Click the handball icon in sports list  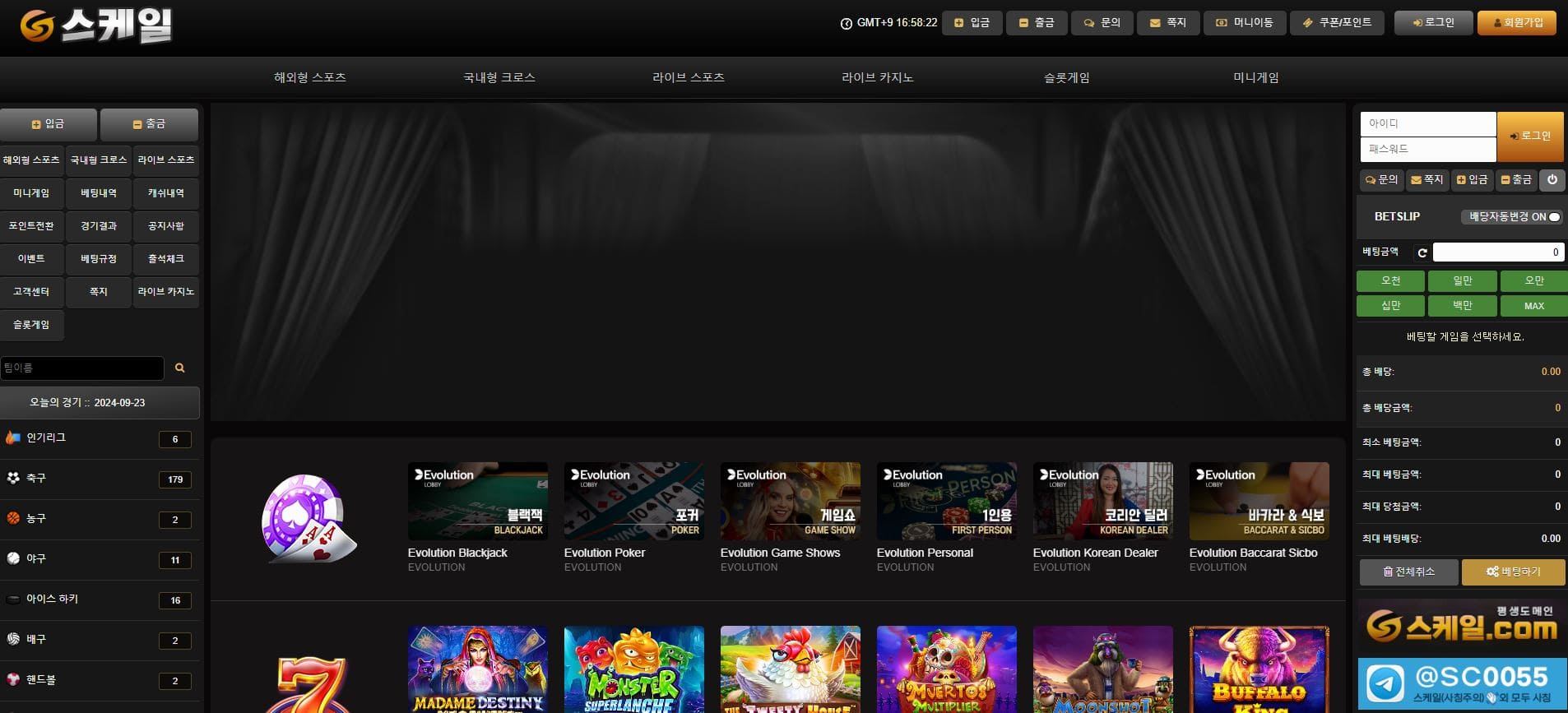[x=13, y=679]
